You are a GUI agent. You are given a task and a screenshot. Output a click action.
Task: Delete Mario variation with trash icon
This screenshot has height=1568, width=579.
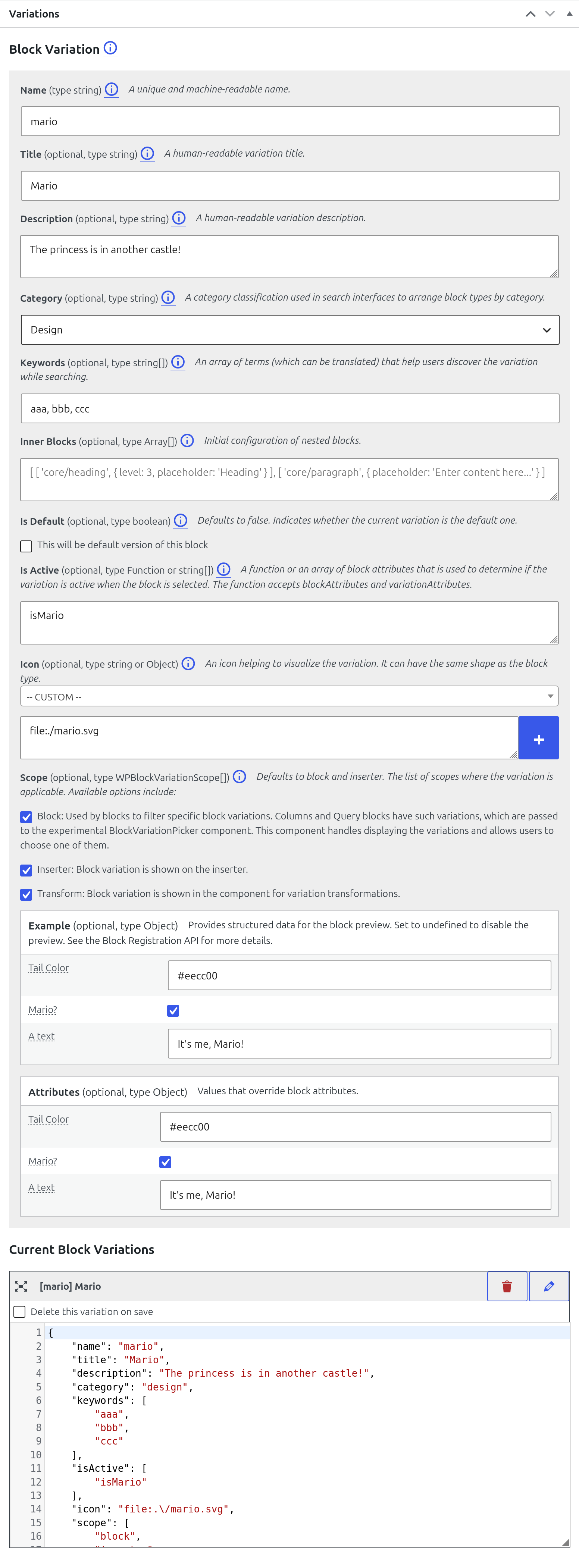click(507, 1286)
